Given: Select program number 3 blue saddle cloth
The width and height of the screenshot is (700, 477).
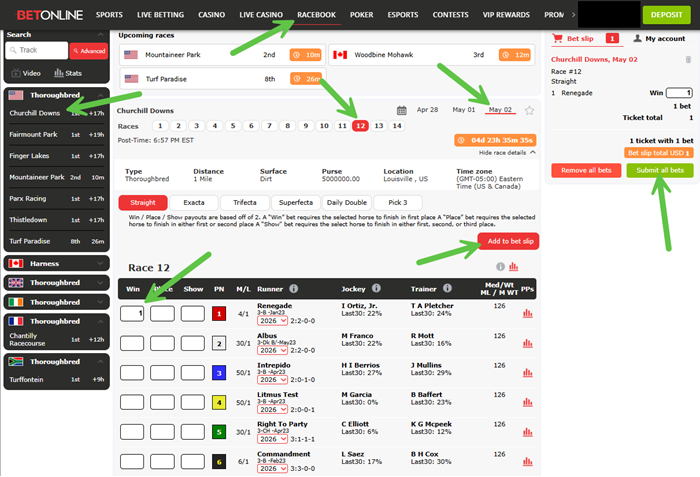Looking at the screenshot, I should [219, 372].
